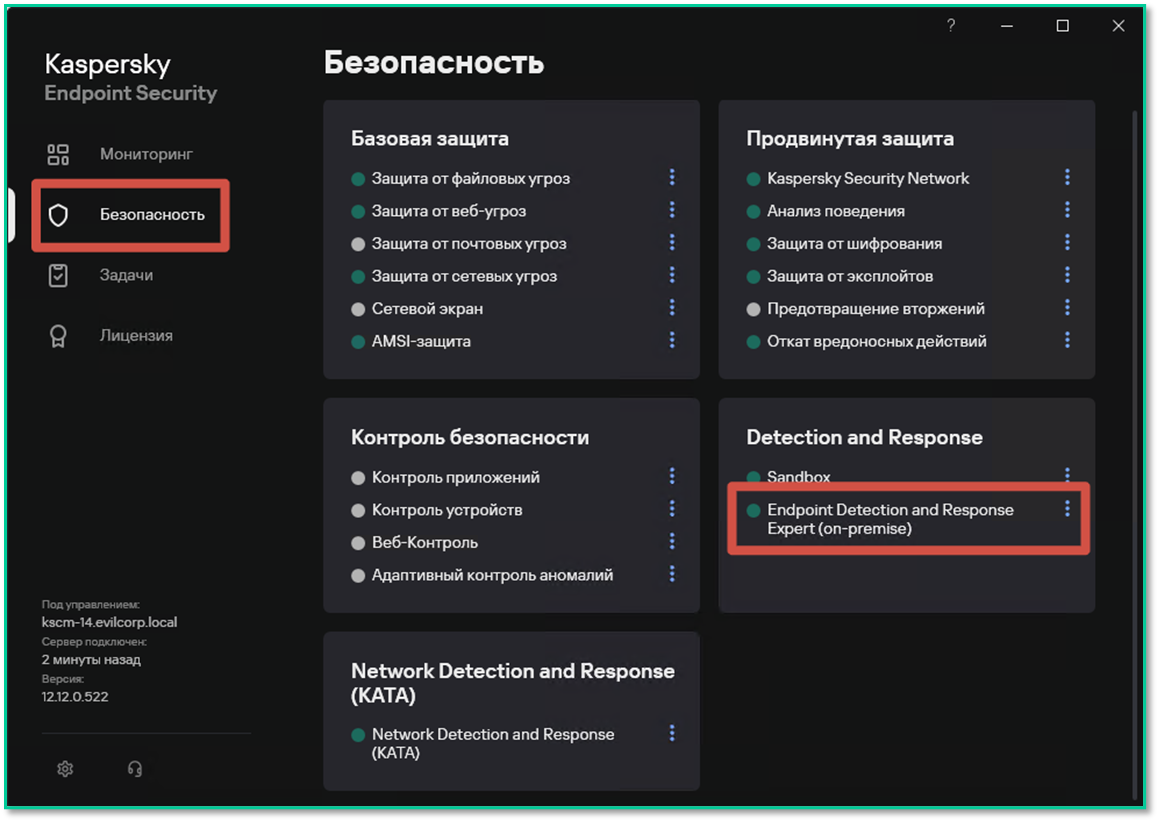
Task: Open Защита от файловых угроз component
Action: 471,178
